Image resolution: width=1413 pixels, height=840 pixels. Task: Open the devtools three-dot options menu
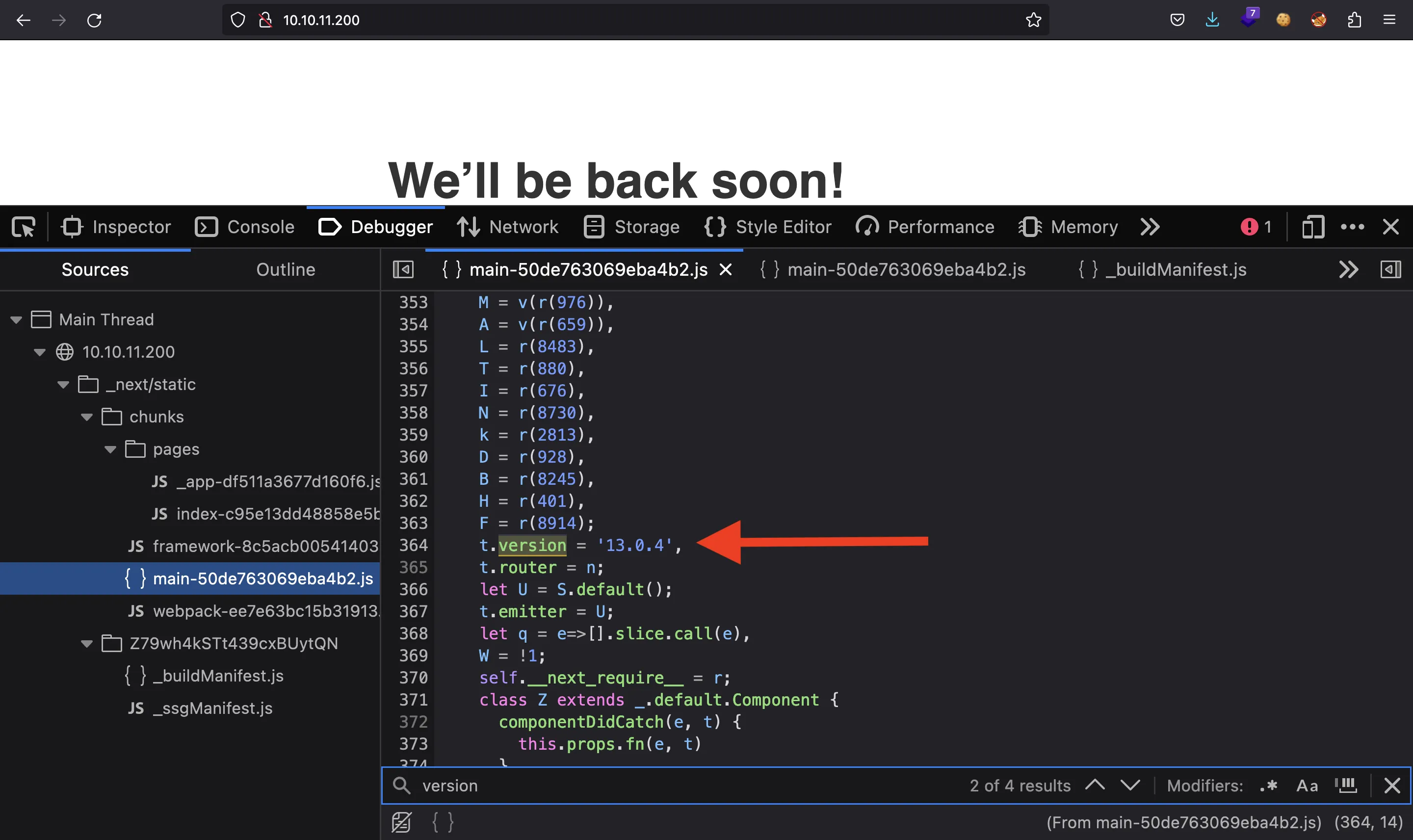(1352, 227)
